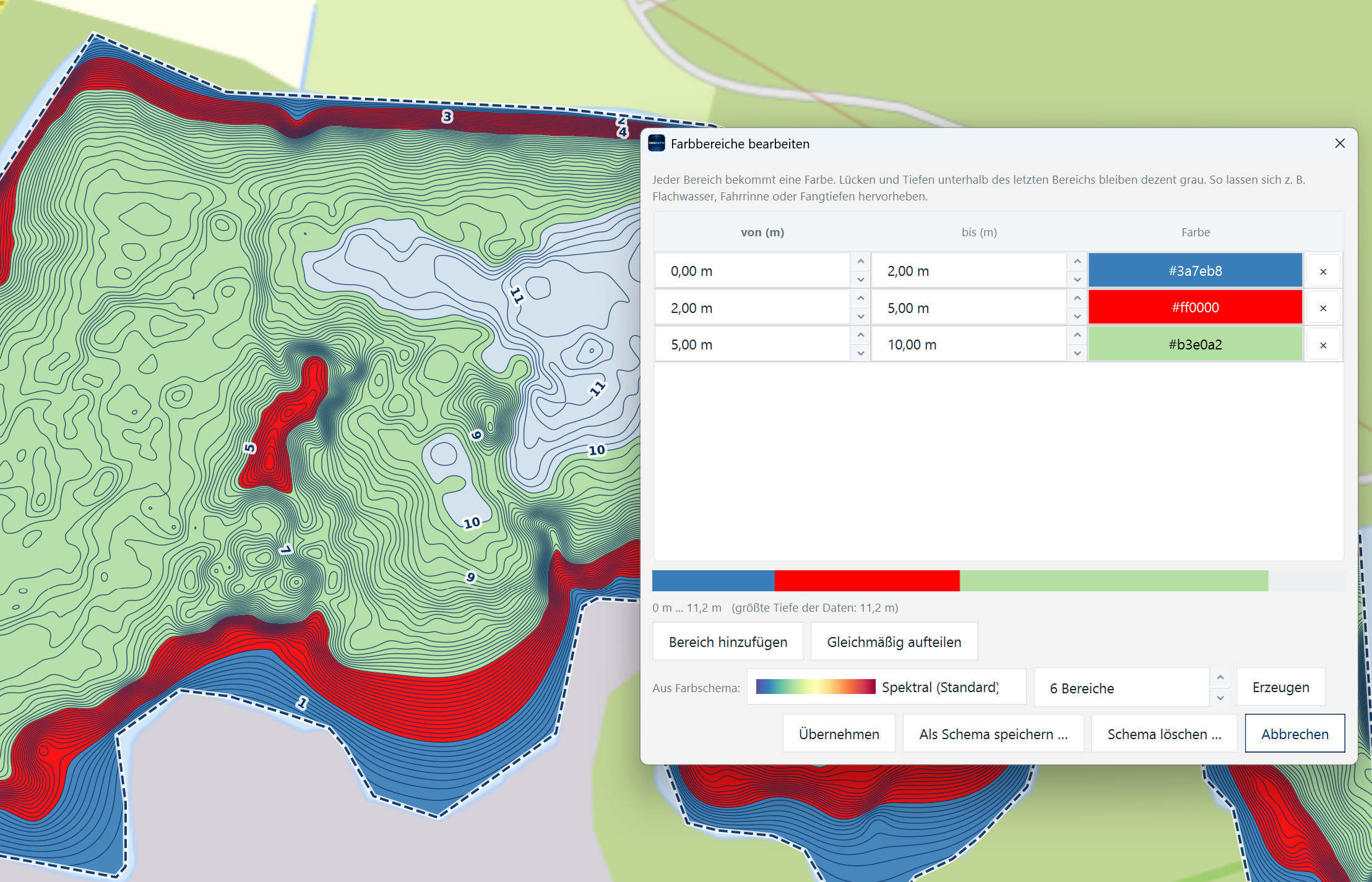Click the 'bis' field showing 5,00 m

(x=969, y=308)
